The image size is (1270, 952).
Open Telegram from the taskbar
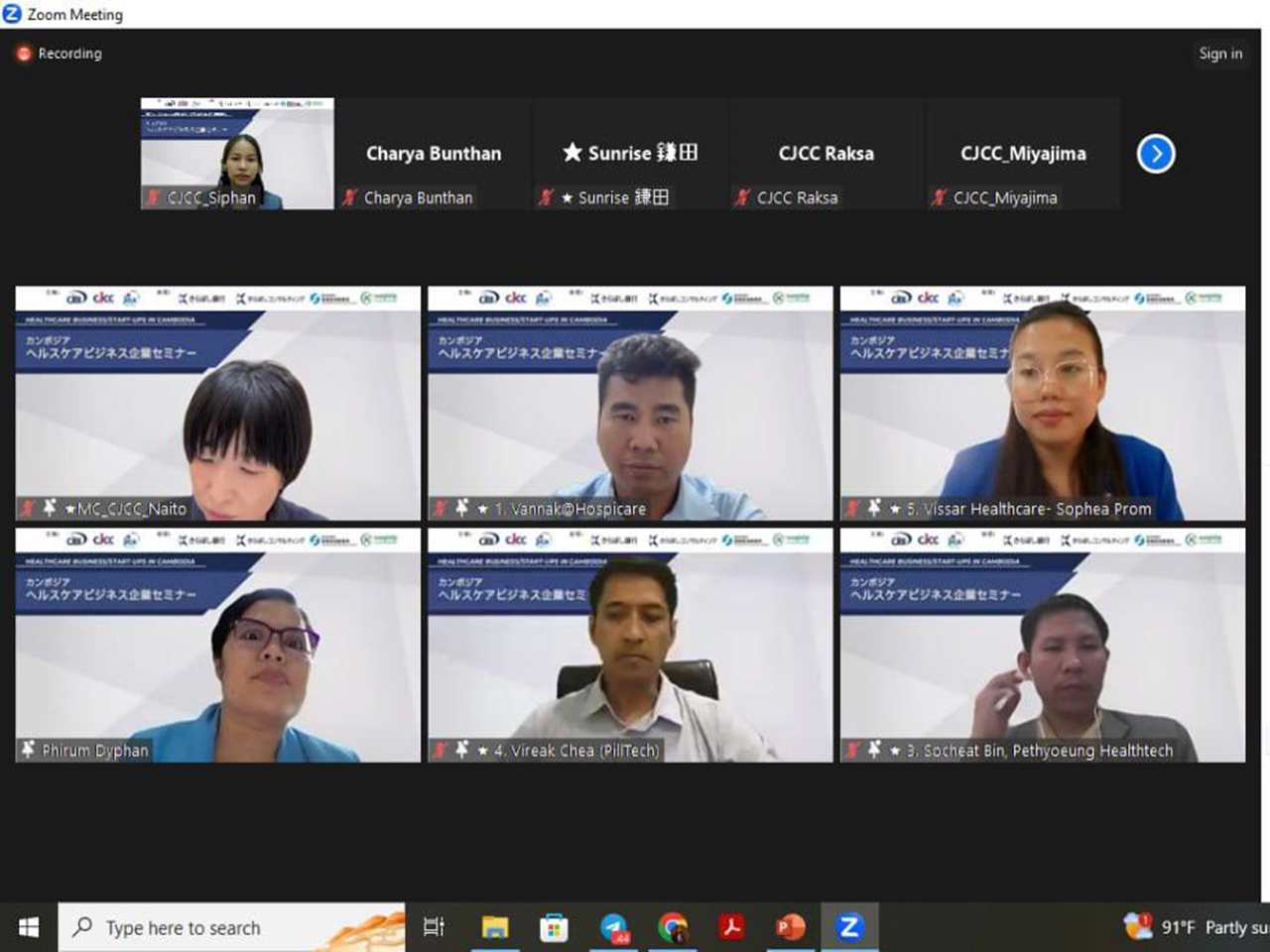[614, 927]
